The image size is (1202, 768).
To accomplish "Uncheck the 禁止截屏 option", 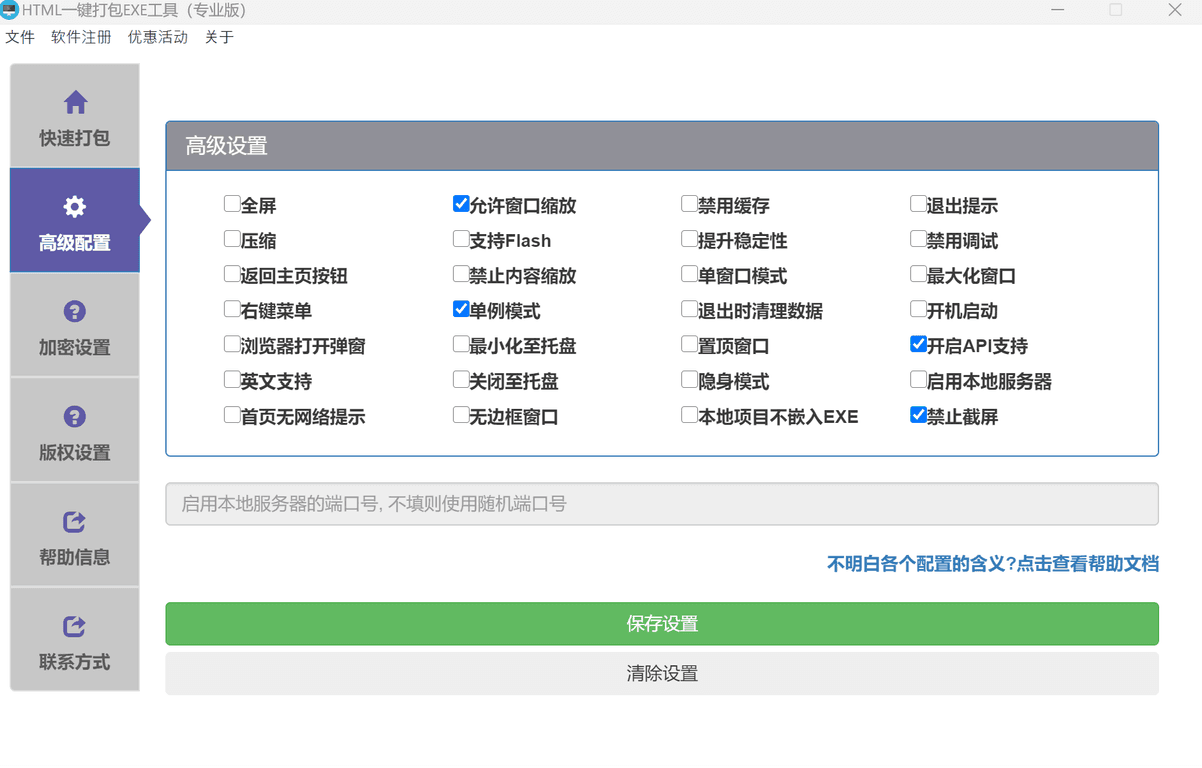I will click(918, 416).
